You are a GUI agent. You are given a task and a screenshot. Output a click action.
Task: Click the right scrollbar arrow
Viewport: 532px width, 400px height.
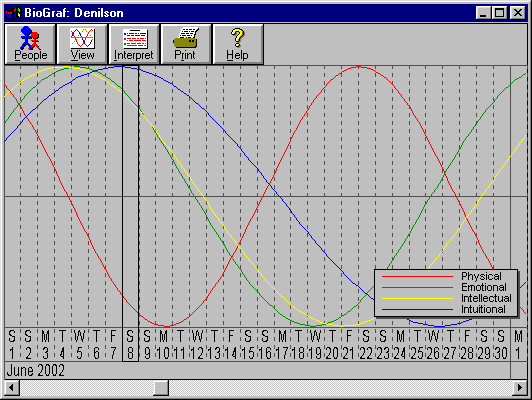(x=519, y=388)
